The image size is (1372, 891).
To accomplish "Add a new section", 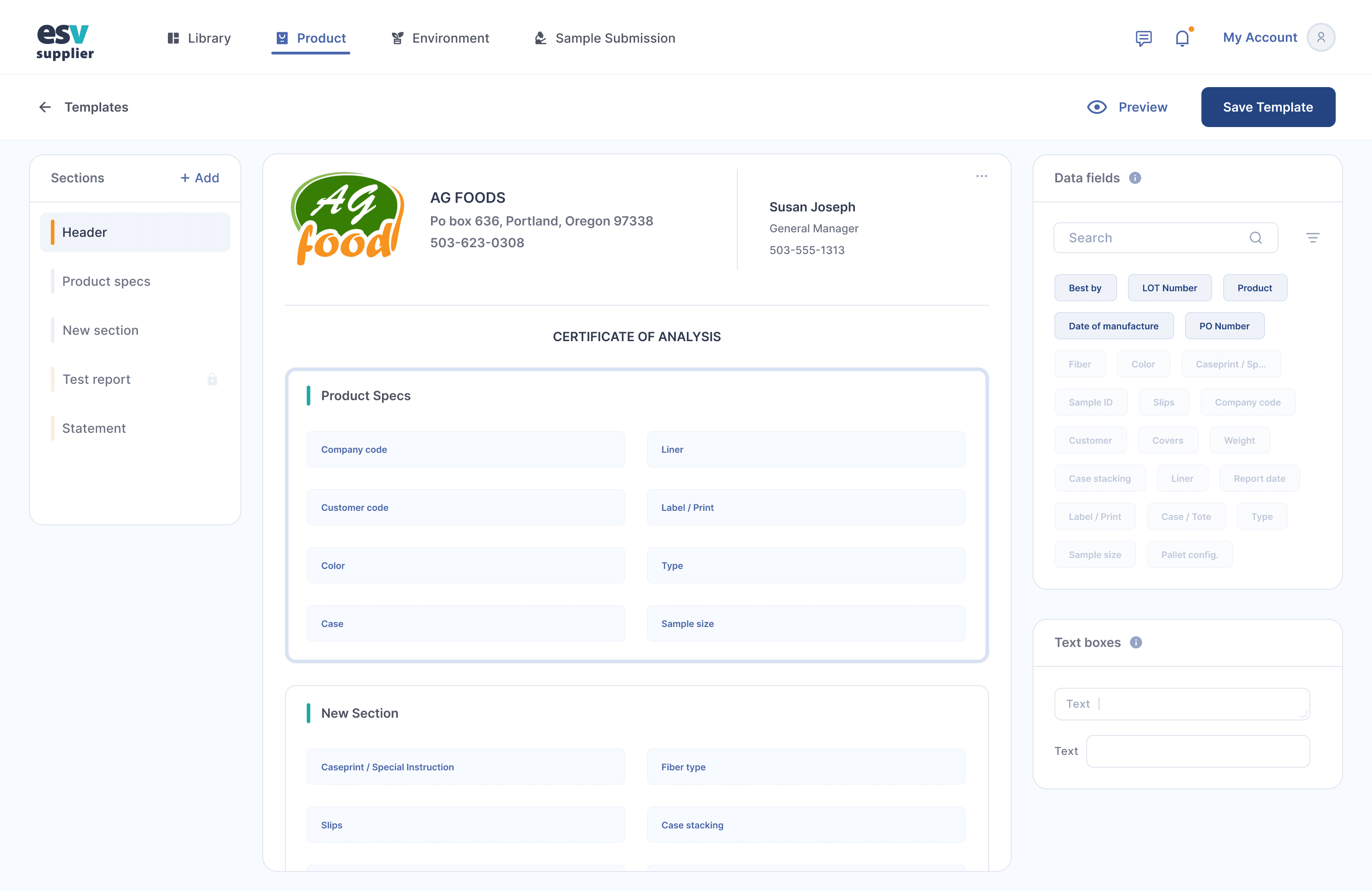I will click(200, 178).
